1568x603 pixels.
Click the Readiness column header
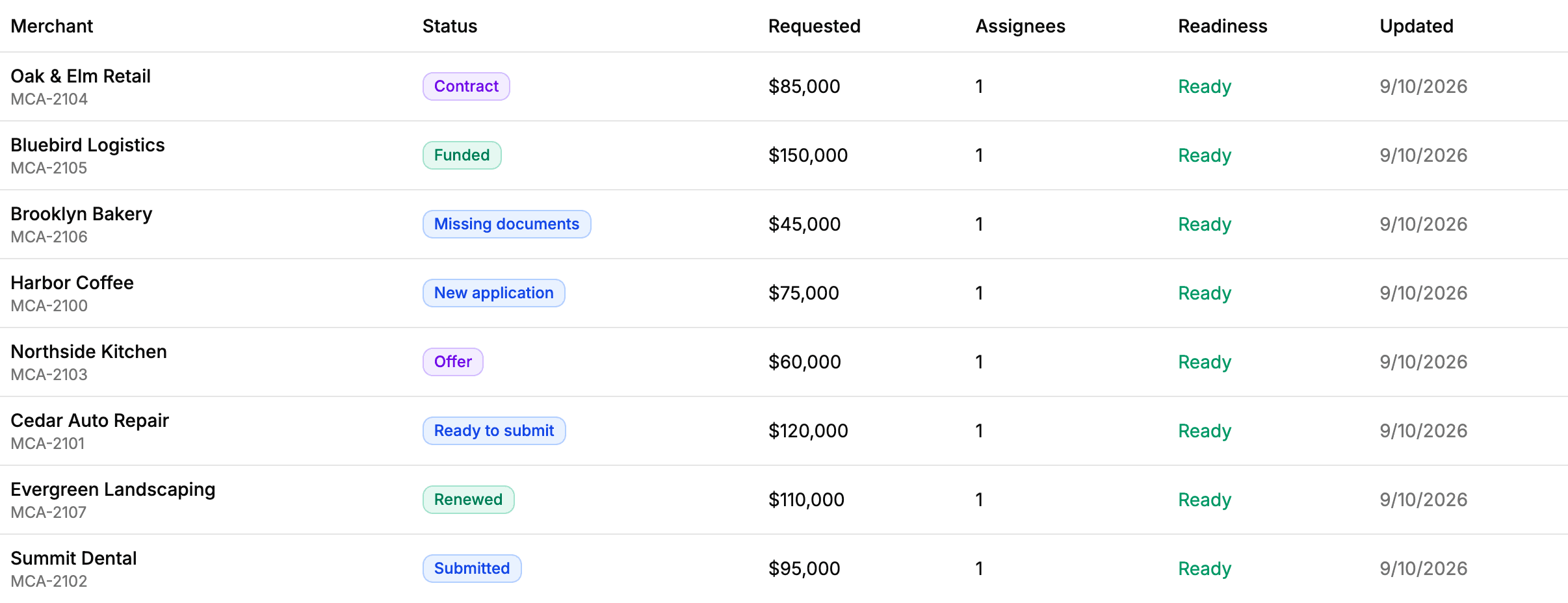click(x=1223, y=26)
